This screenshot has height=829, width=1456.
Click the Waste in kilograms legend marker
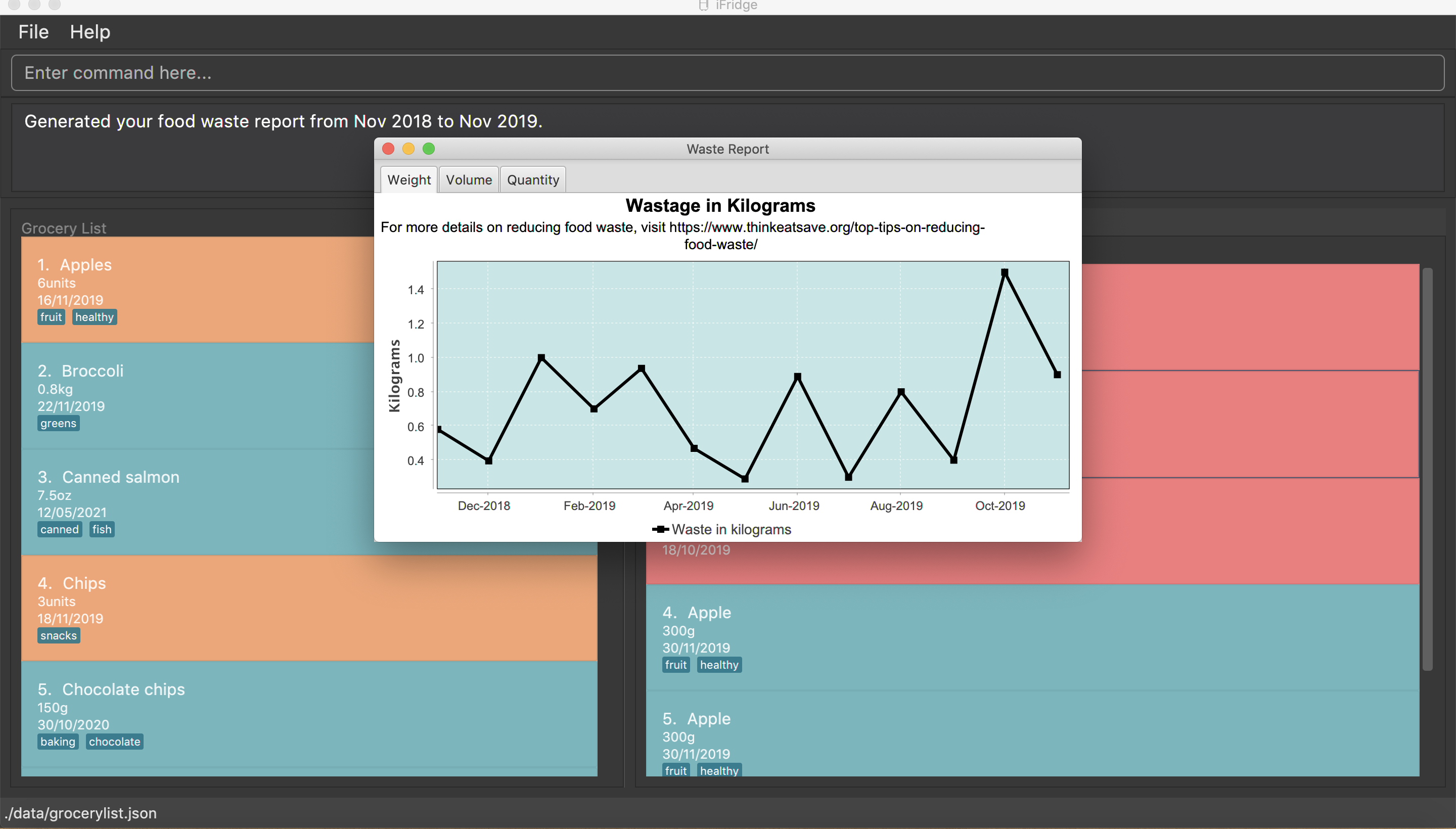tap(660, 530)
